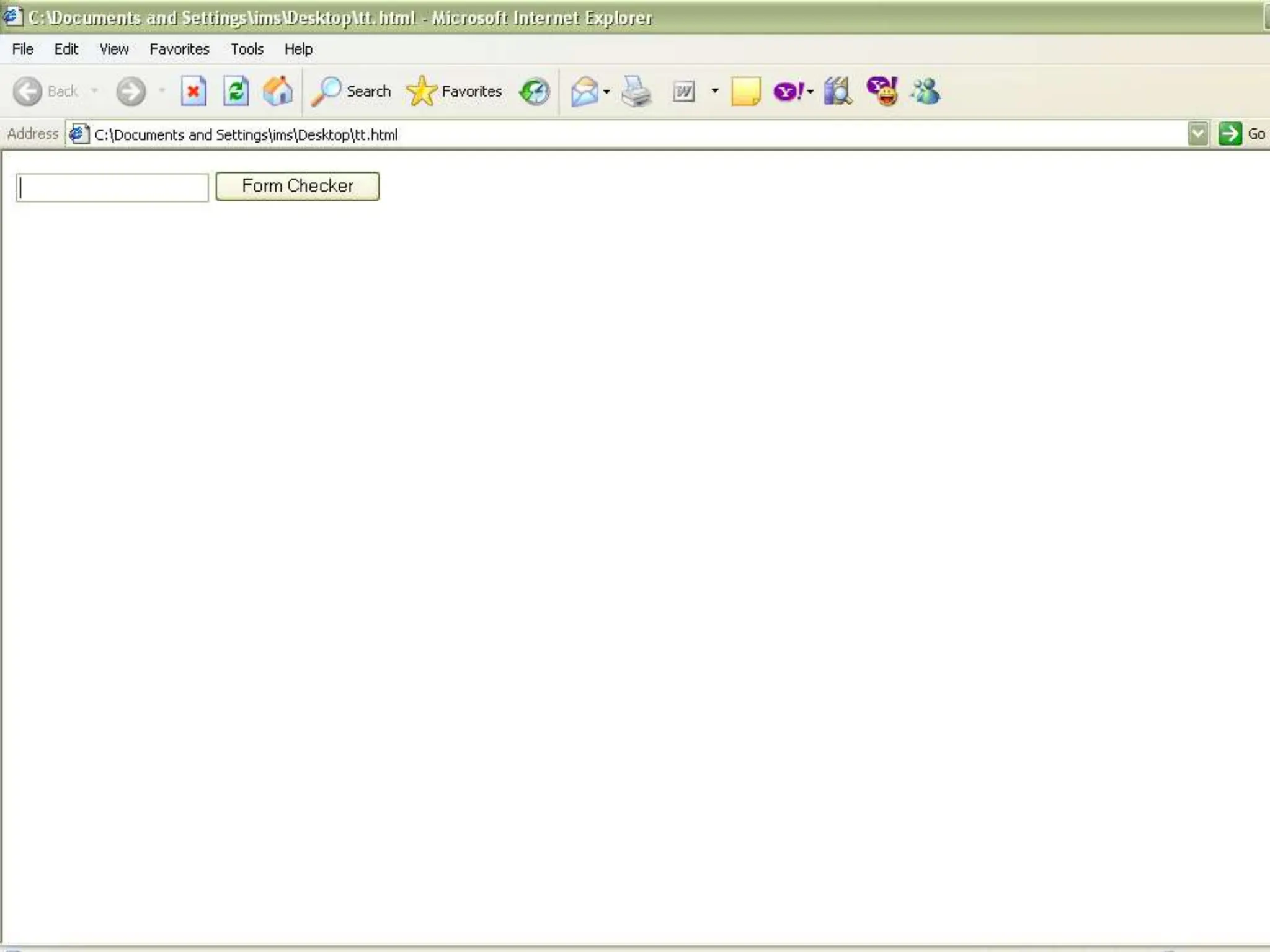Go to the Home page icon
1270x952 pixels.
point(277,92)
